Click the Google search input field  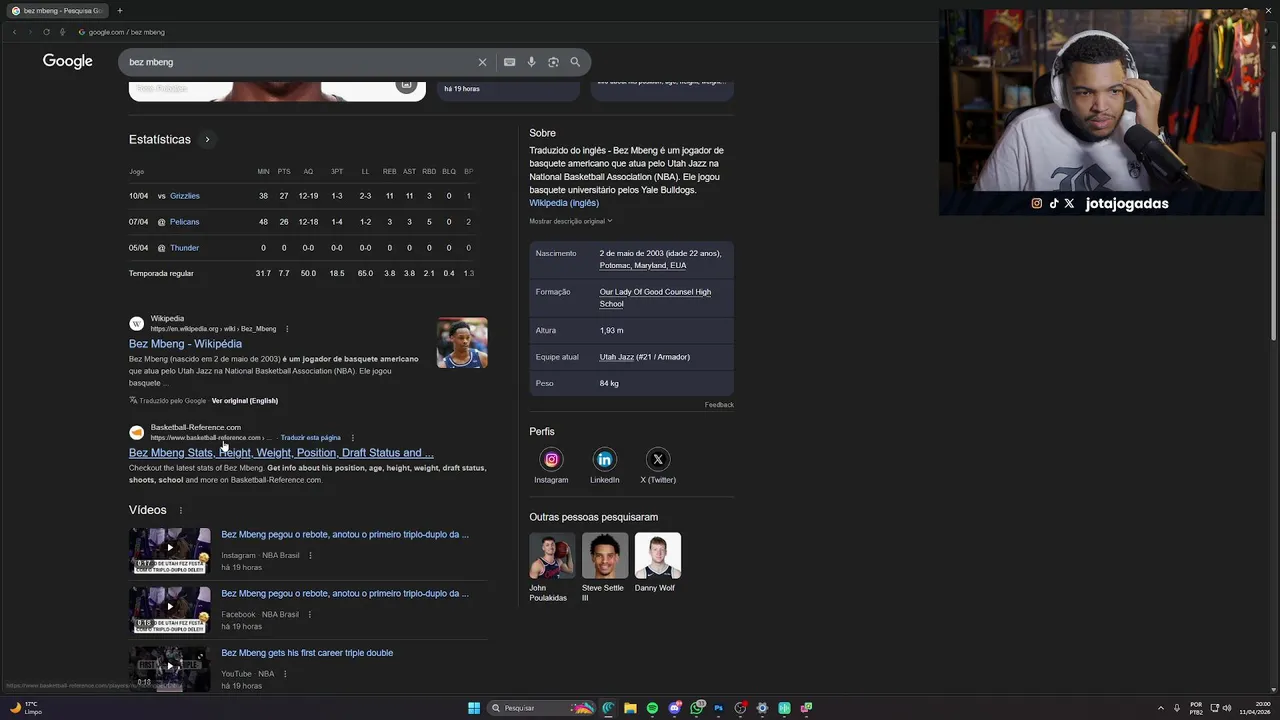tap(300, 62)
